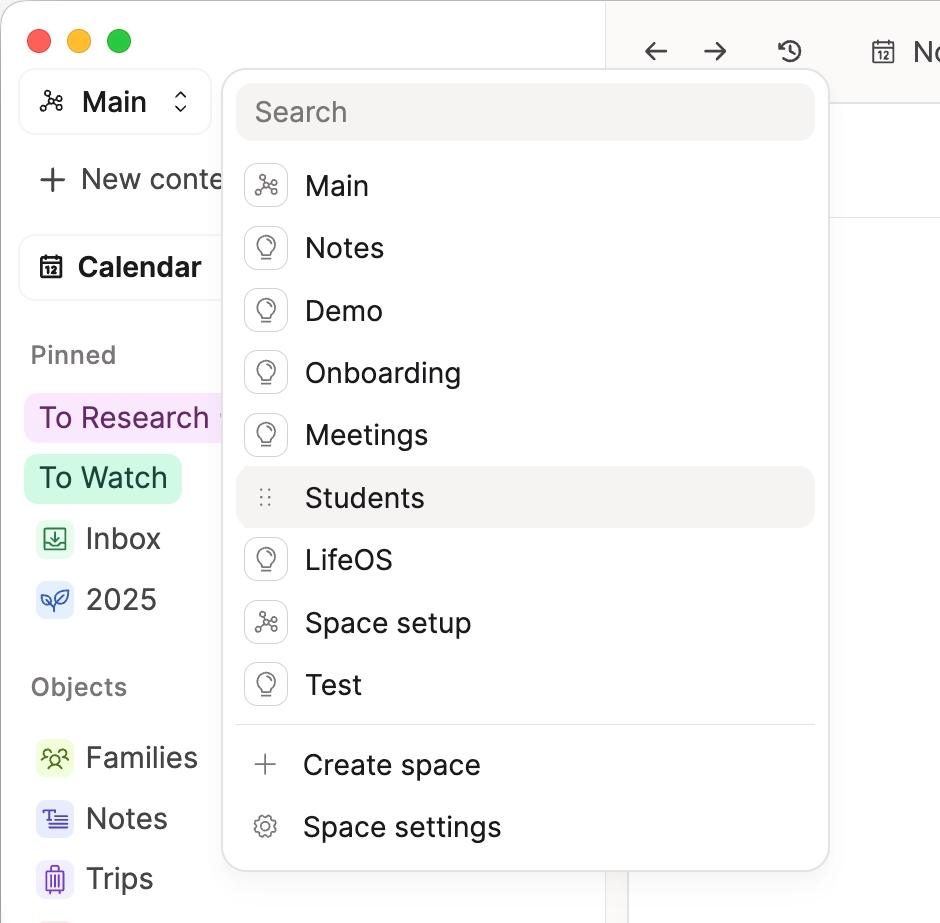Open the Main space switcher dropdown
Image resolution: width=940 pixels, height=923 pixels.
115,102
